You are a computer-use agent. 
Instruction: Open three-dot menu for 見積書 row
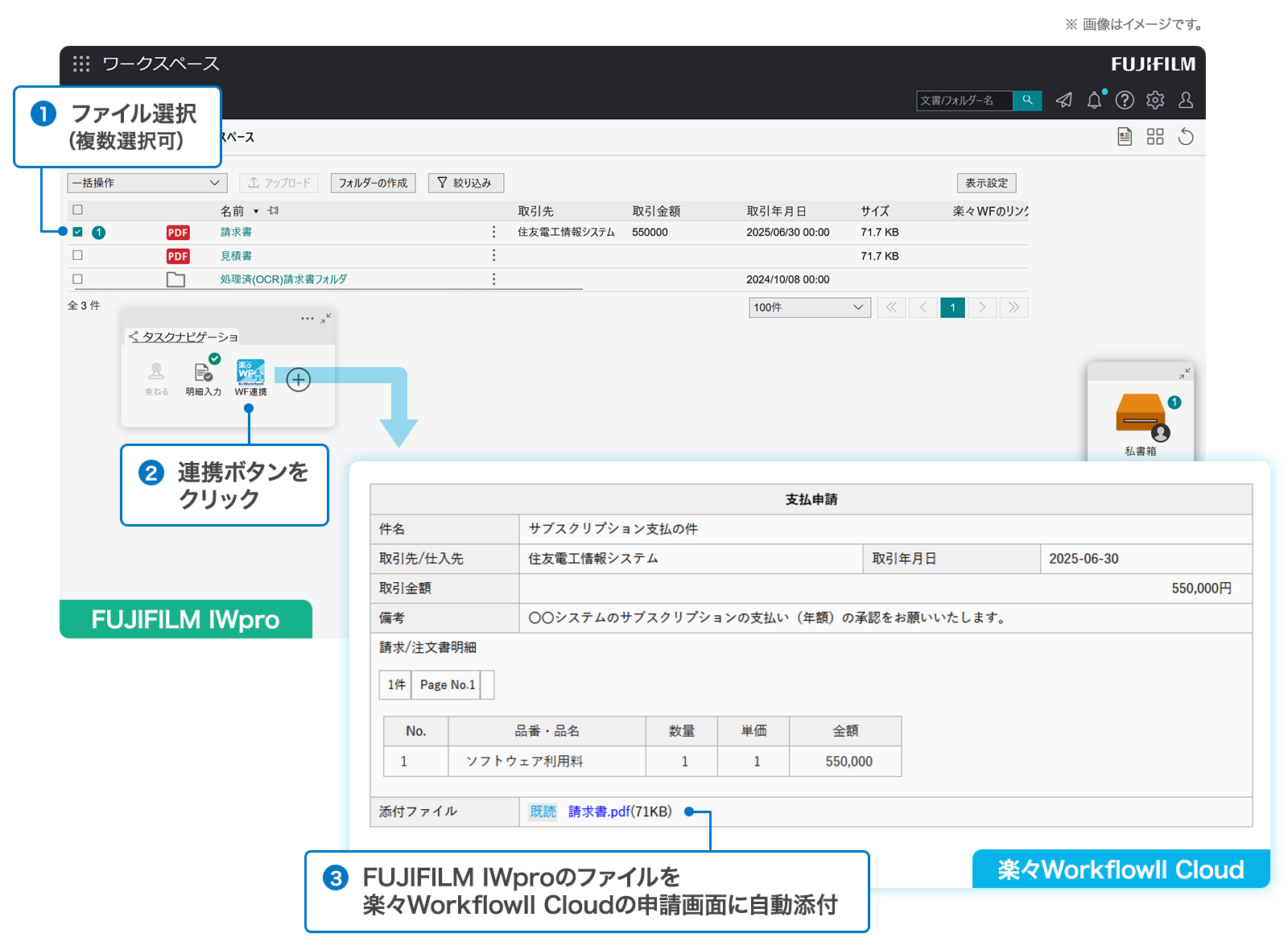(493, 255)
